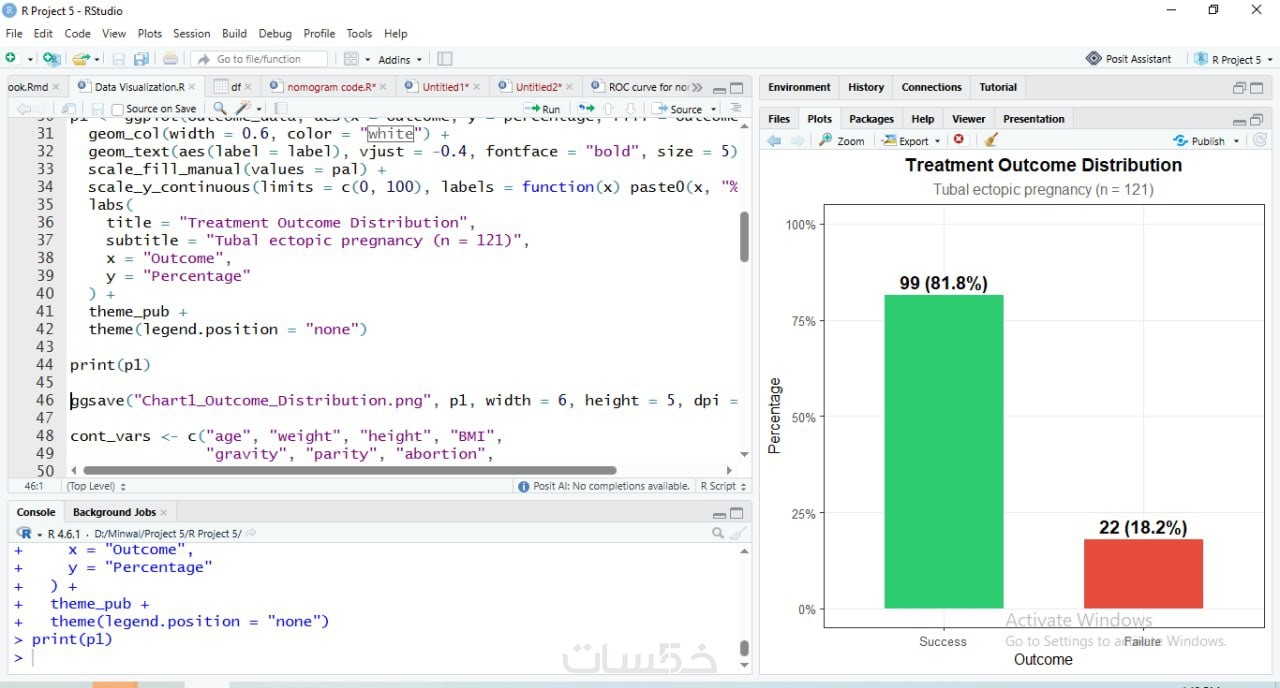Switch to the Connections tab
1280x688 pixels.
point(931,87)
